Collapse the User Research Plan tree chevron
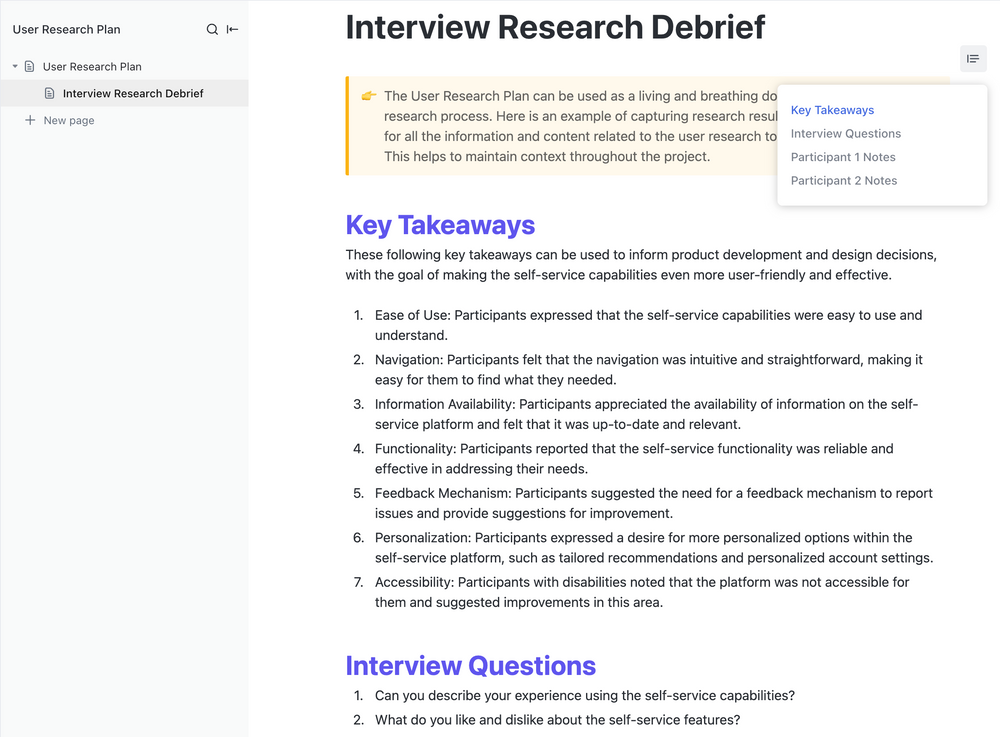Image resolution: width=1000 pixels, height=737 pixels. [x=14, y=66]
